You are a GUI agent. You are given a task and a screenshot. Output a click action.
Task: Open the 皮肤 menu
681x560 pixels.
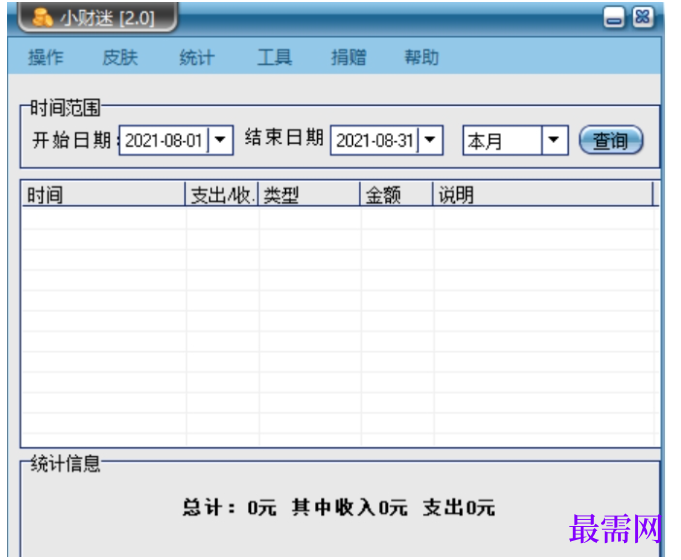click(120, 57)
